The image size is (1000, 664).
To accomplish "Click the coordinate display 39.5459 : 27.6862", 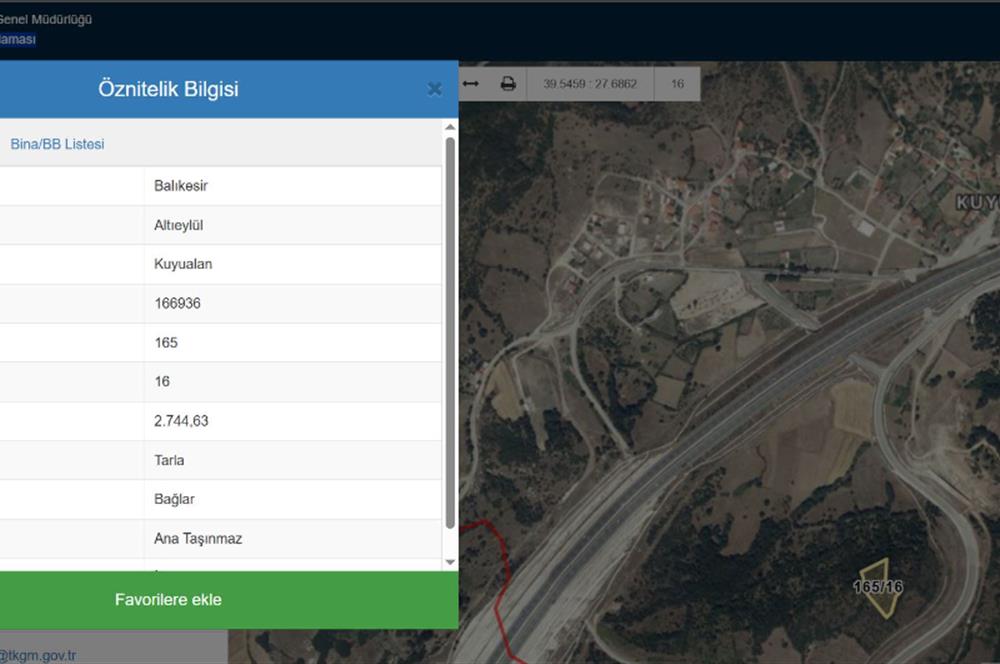I will 590,84.
